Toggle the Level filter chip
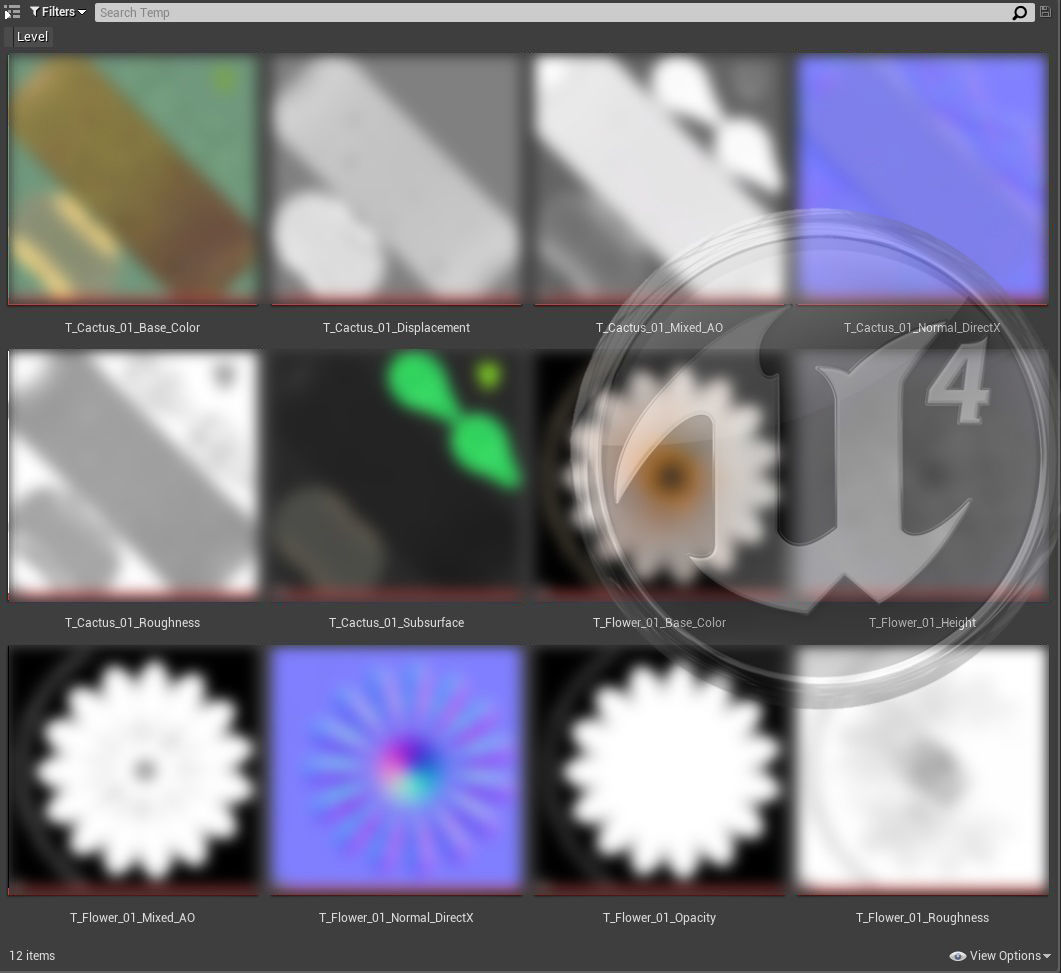The width and height of the screenshot is (1061, 973). coord(27,37)
